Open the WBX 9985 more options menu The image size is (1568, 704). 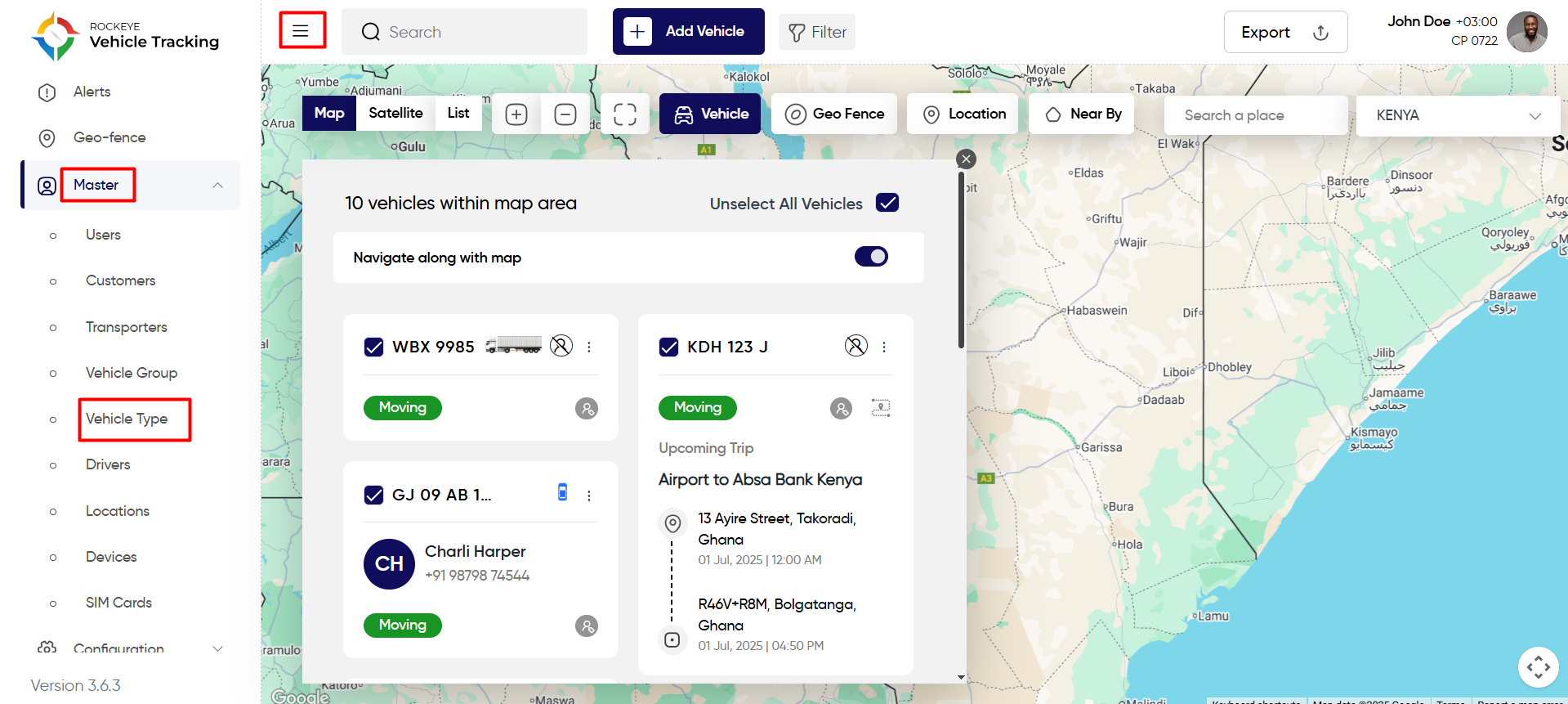tap(589, 347)
